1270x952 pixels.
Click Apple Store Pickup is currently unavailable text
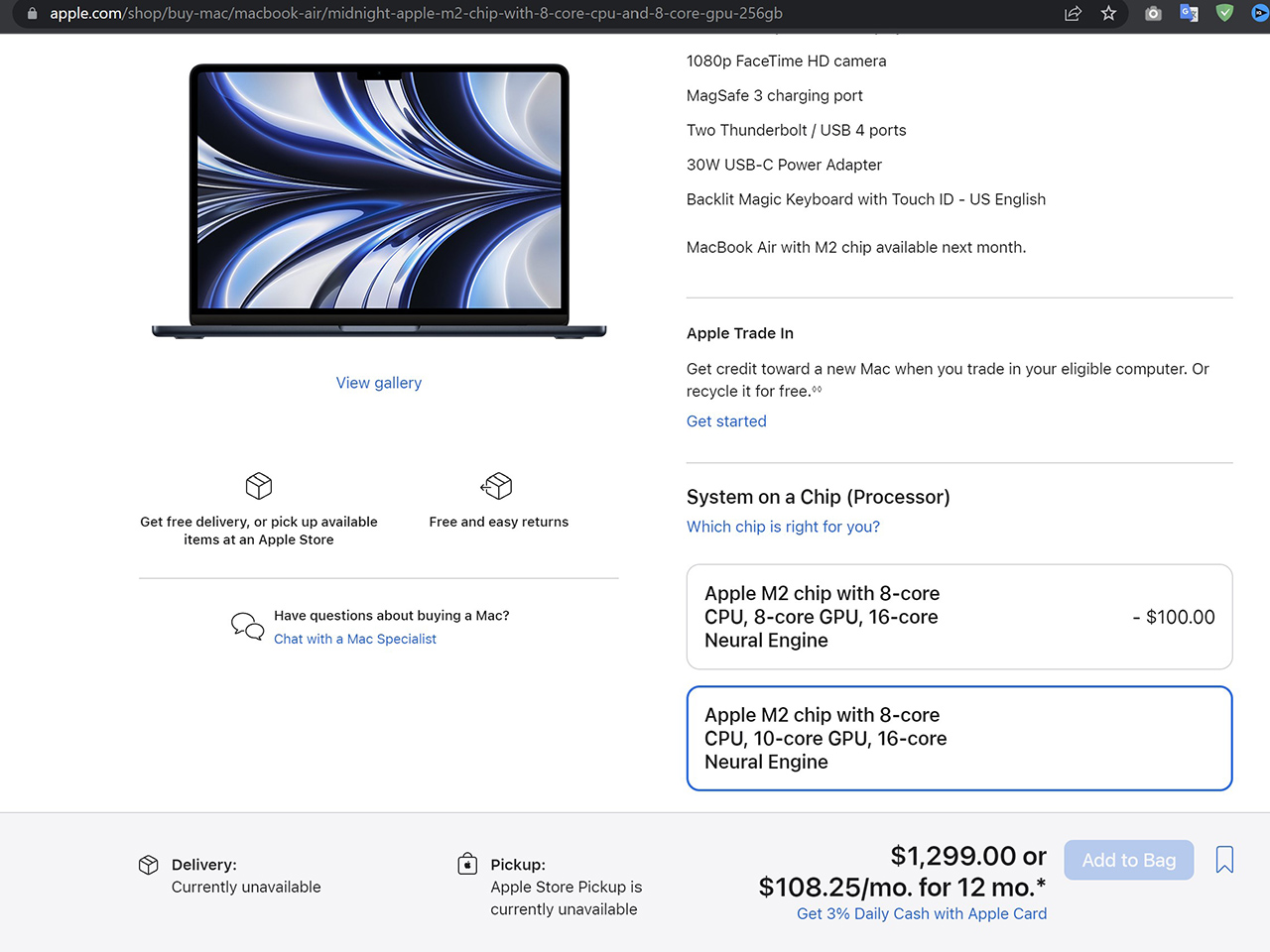point(567,898)
